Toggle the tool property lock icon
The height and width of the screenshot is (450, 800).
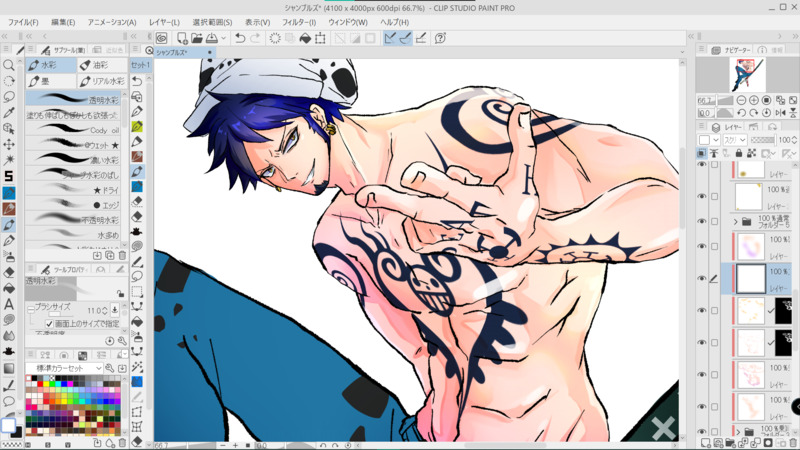click(x=120, y=294)
